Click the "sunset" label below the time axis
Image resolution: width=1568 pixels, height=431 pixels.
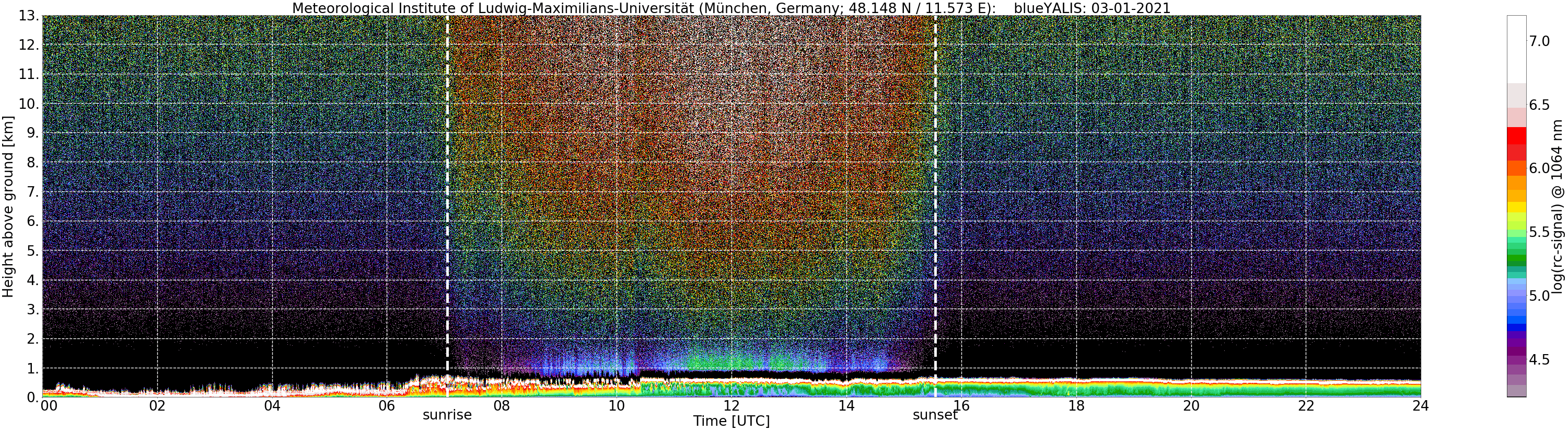pyautogui.click(x=935, y=415)
